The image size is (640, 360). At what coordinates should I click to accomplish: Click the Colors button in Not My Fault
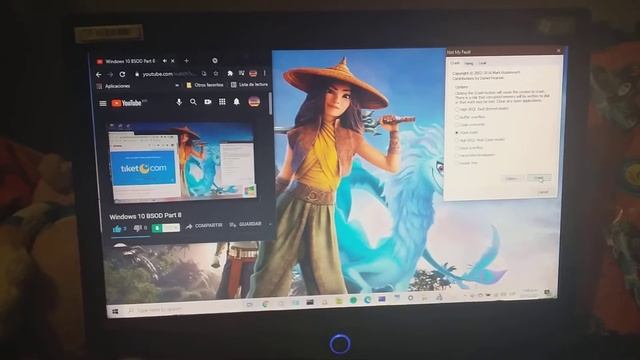point(511,179)
